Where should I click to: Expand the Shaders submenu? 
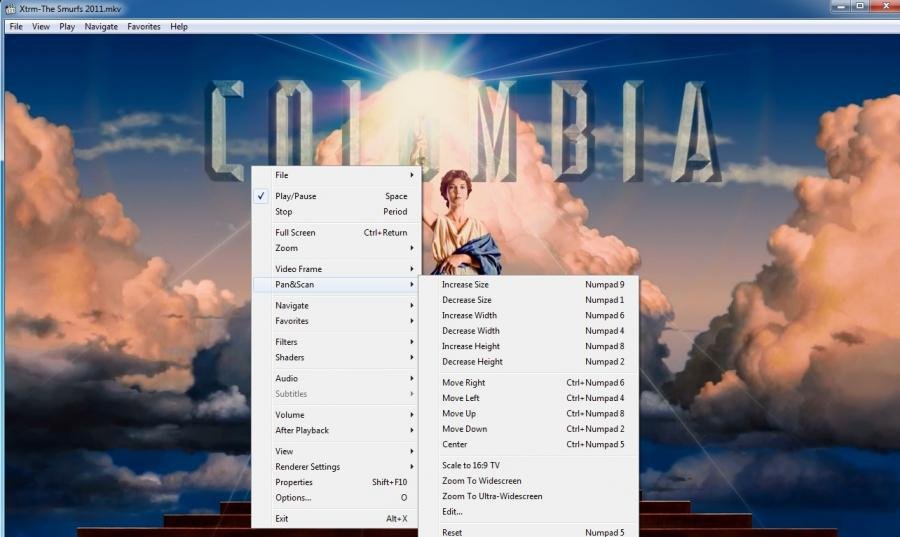[337, 357]
